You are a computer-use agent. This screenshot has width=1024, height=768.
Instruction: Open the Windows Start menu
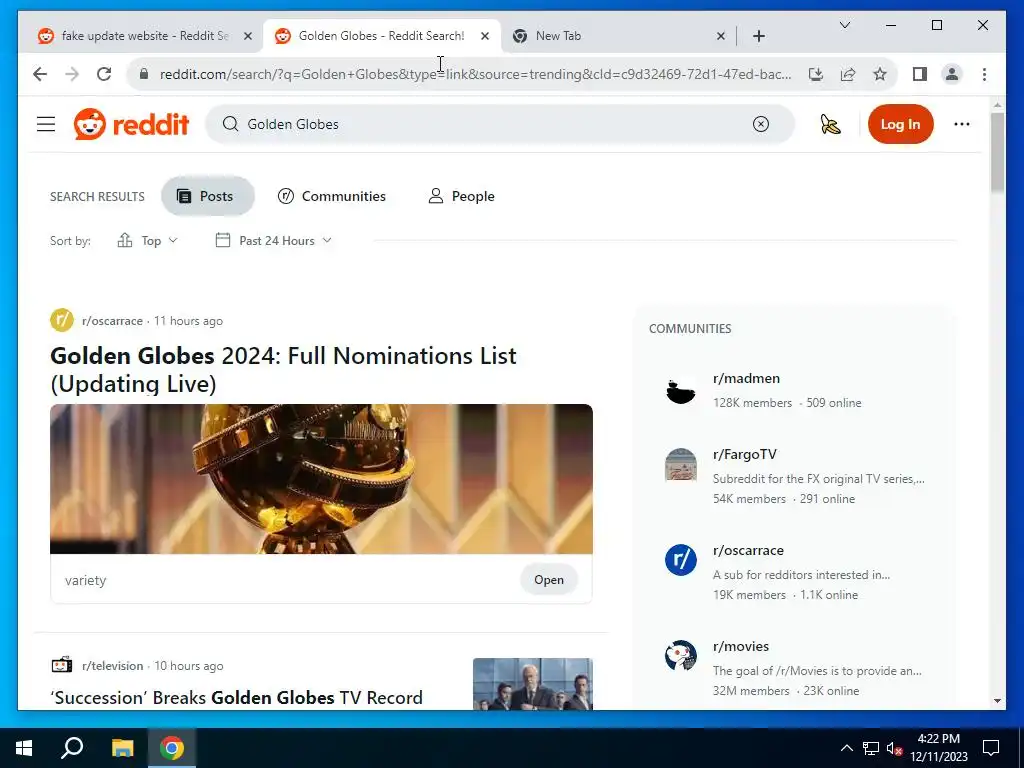point(24,748)
